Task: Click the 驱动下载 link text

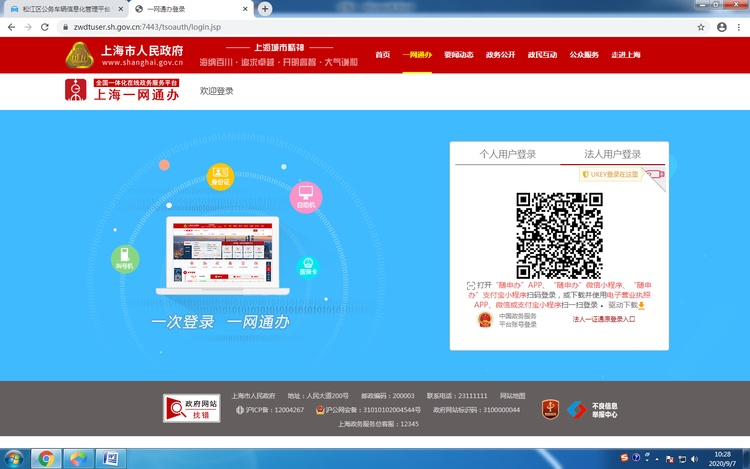Action: (623, 305)
